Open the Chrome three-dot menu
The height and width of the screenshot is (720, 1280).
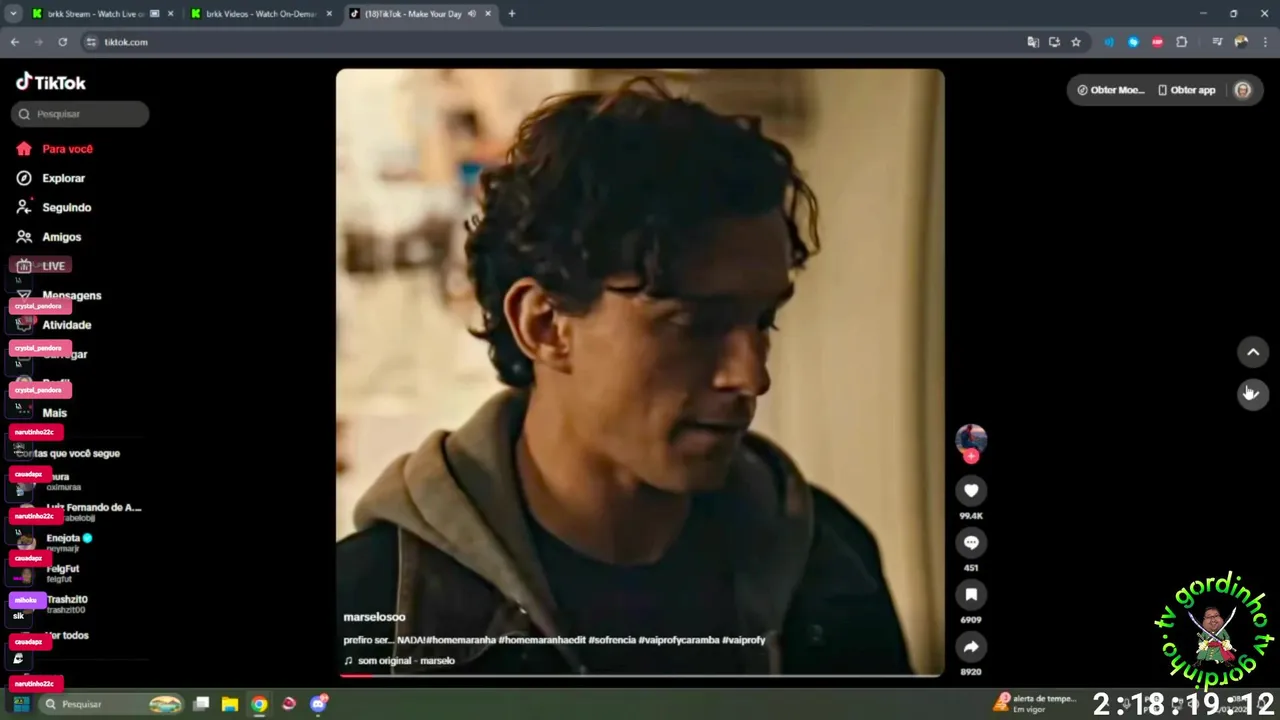click(1264, 42)
